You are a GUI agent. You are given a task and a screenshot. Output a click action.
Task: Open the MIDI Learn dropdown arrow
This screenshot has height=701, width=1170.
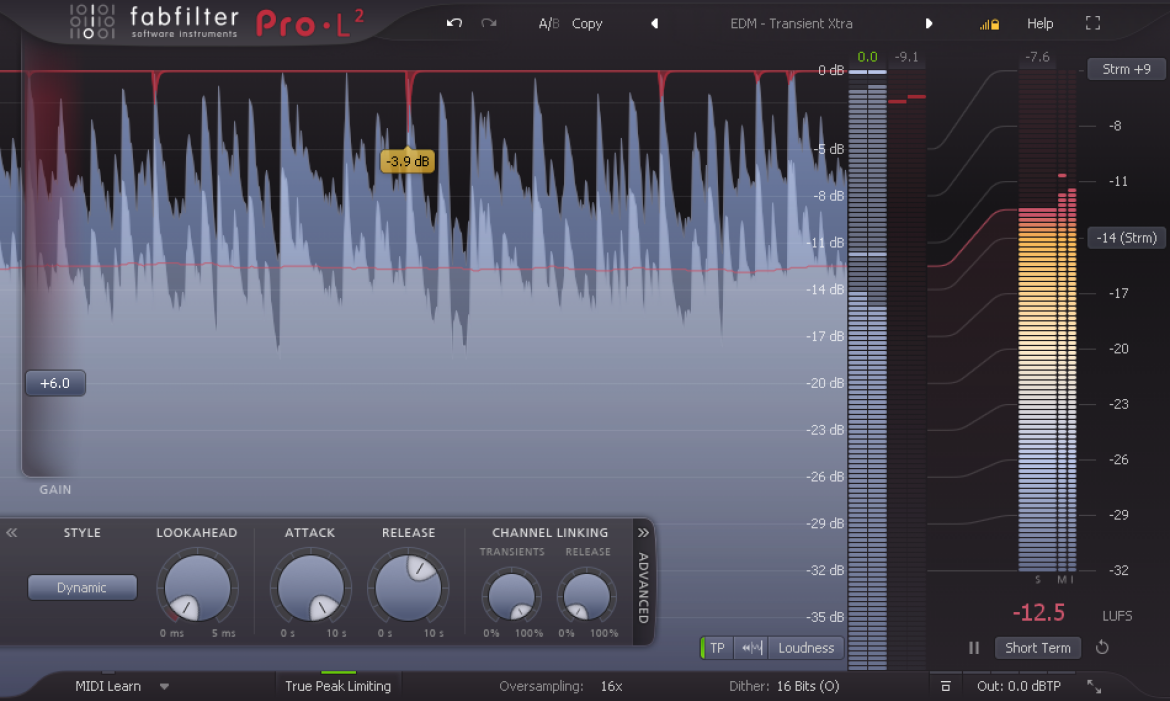point(164,687)
